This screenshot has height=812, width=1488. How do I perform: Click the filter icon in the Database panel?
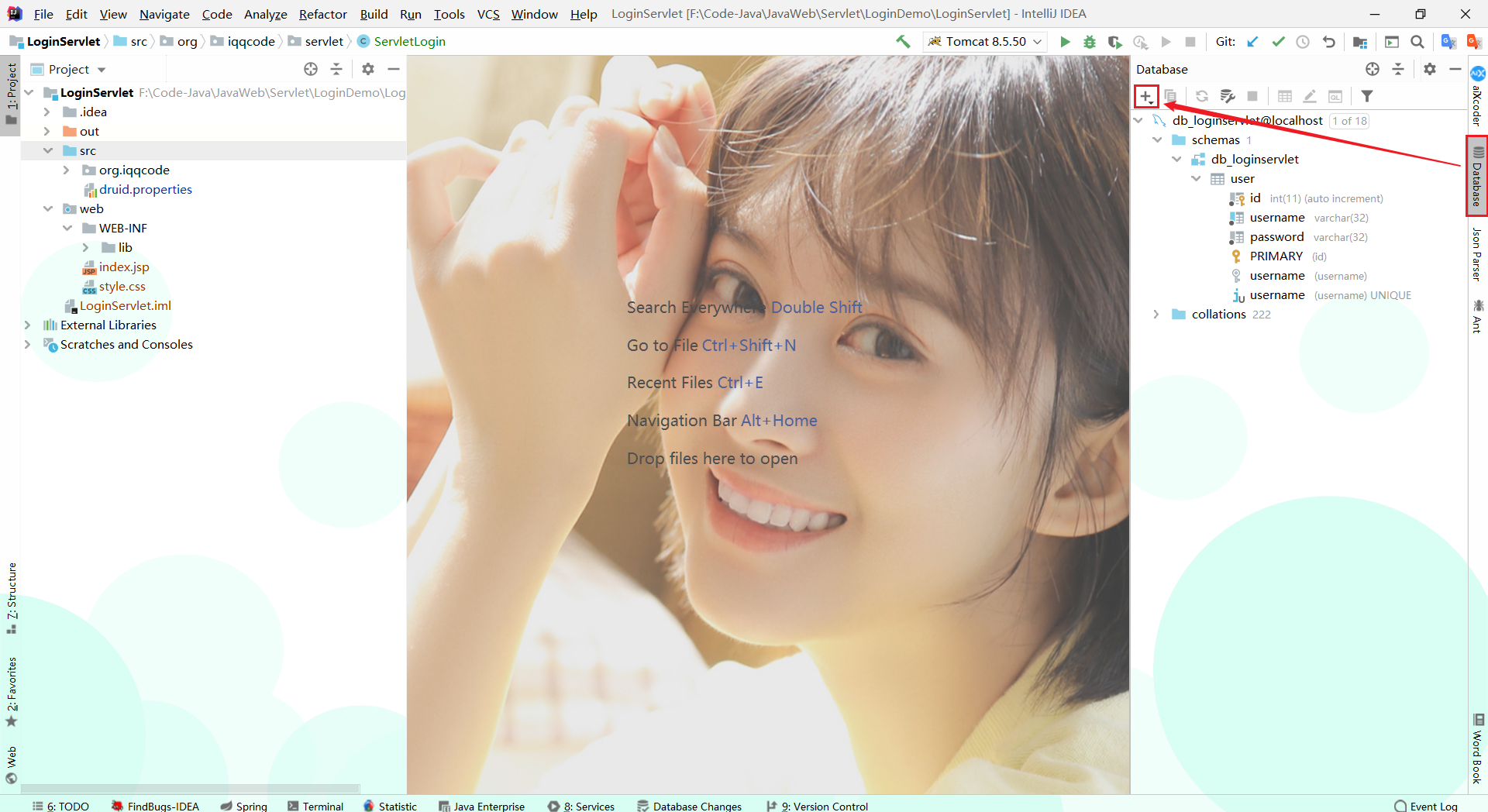tap(1367, 96)
